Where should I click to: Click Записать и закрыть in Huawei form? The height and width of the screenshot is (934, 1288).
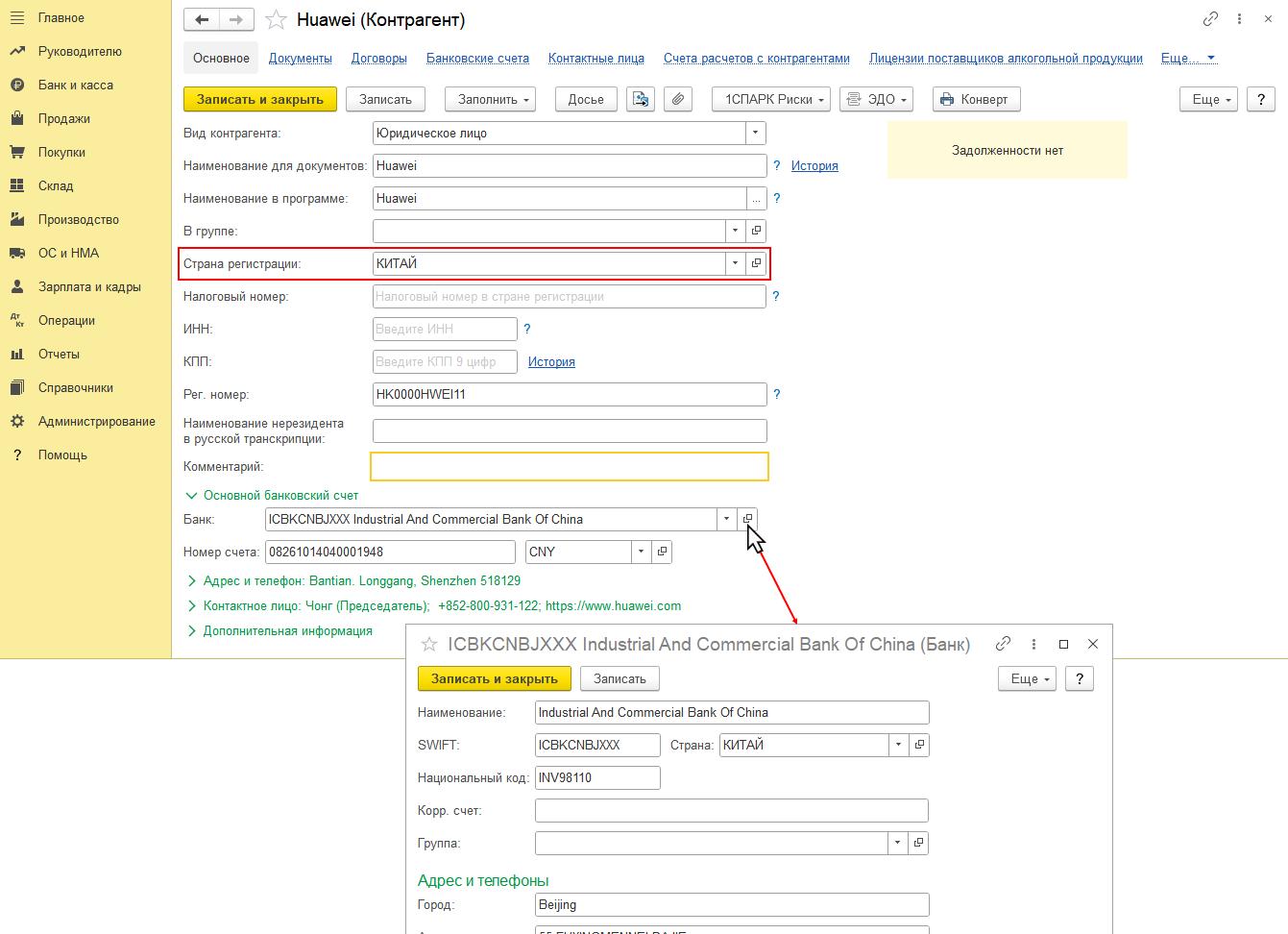click(x=260, y=99)
